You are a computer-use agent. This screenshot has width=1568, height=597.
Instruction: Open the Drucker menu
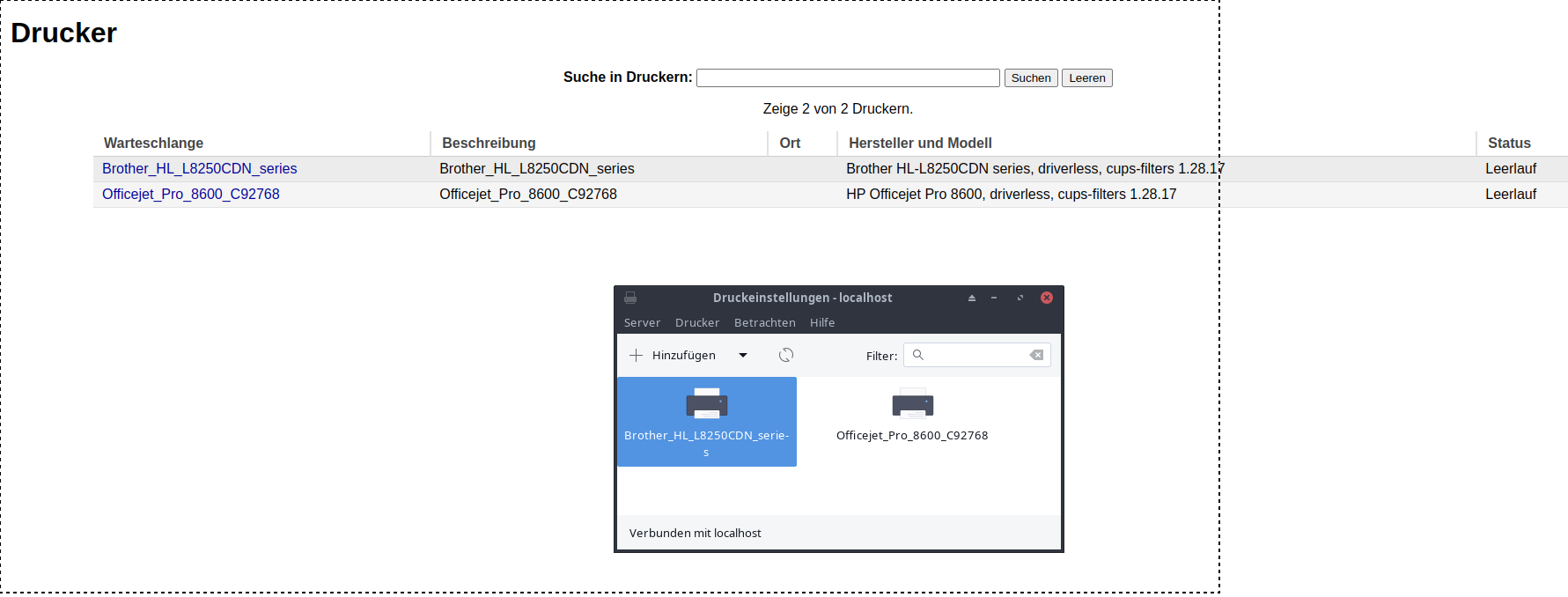click(x=697, y=322)
